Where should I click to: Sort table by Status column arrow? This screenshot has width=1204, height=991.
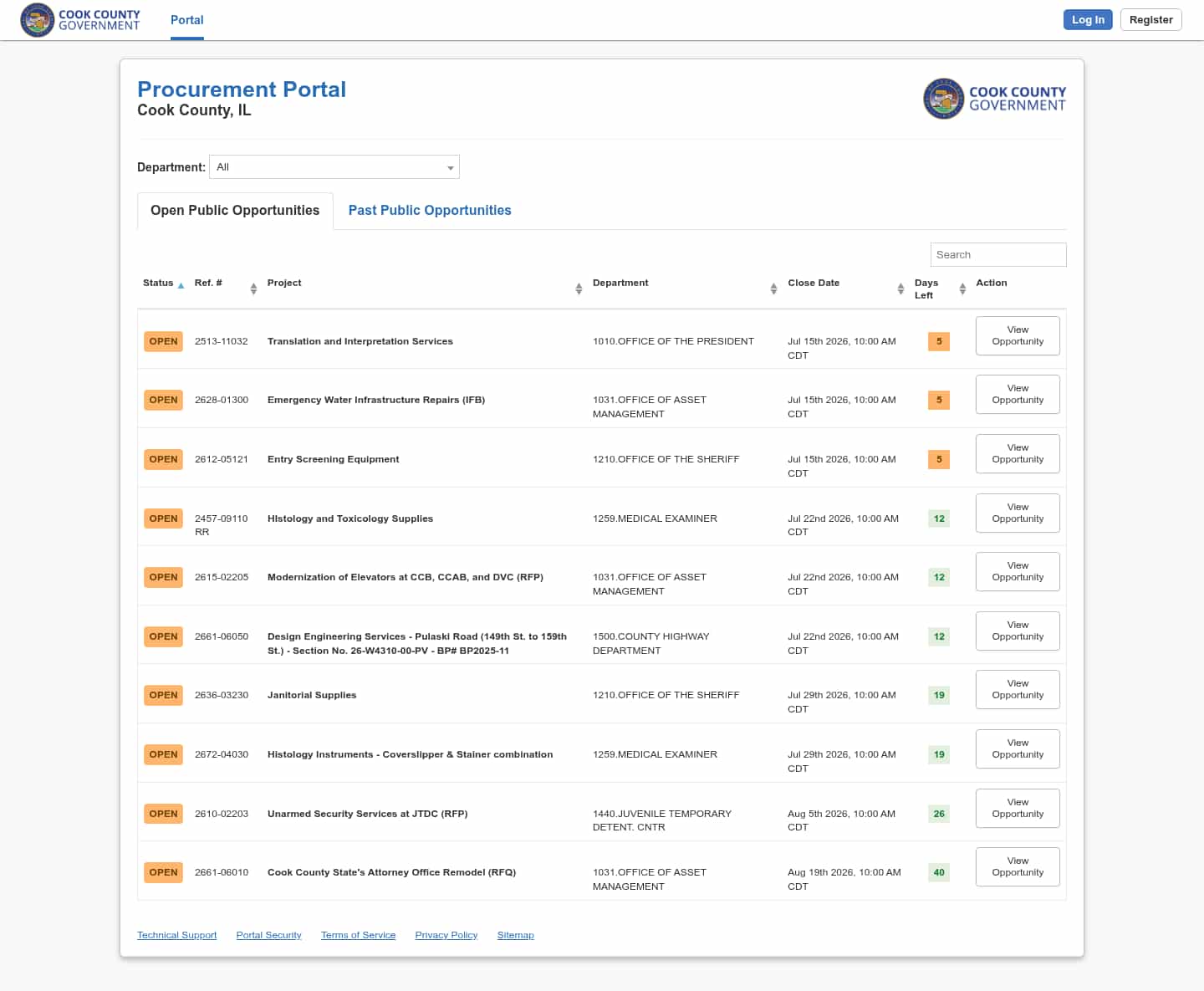click(x=181, y=285)
